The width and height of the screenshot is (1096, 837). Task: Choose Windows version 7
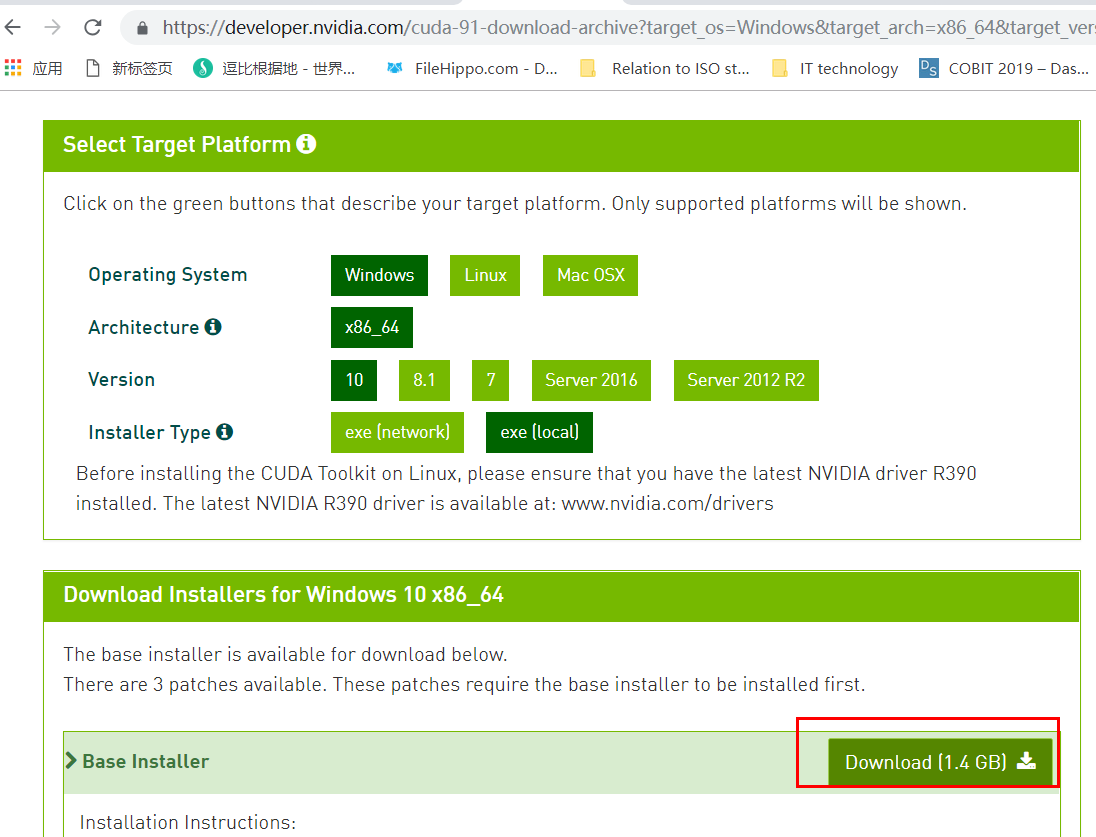coord(491,380)
